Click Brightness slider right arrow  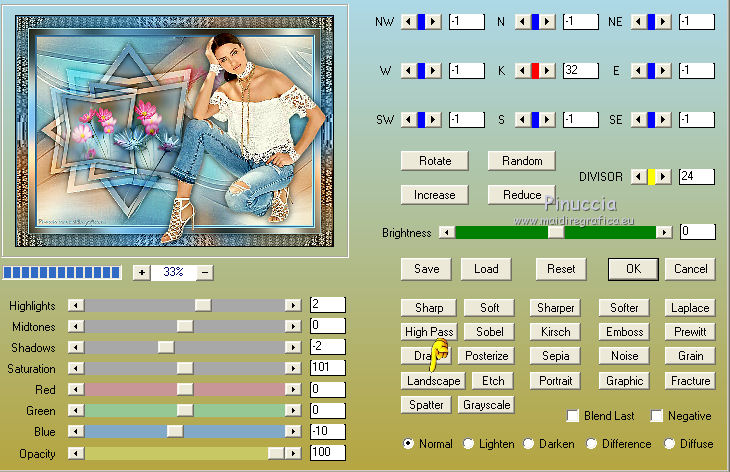(x=664, y=232)
